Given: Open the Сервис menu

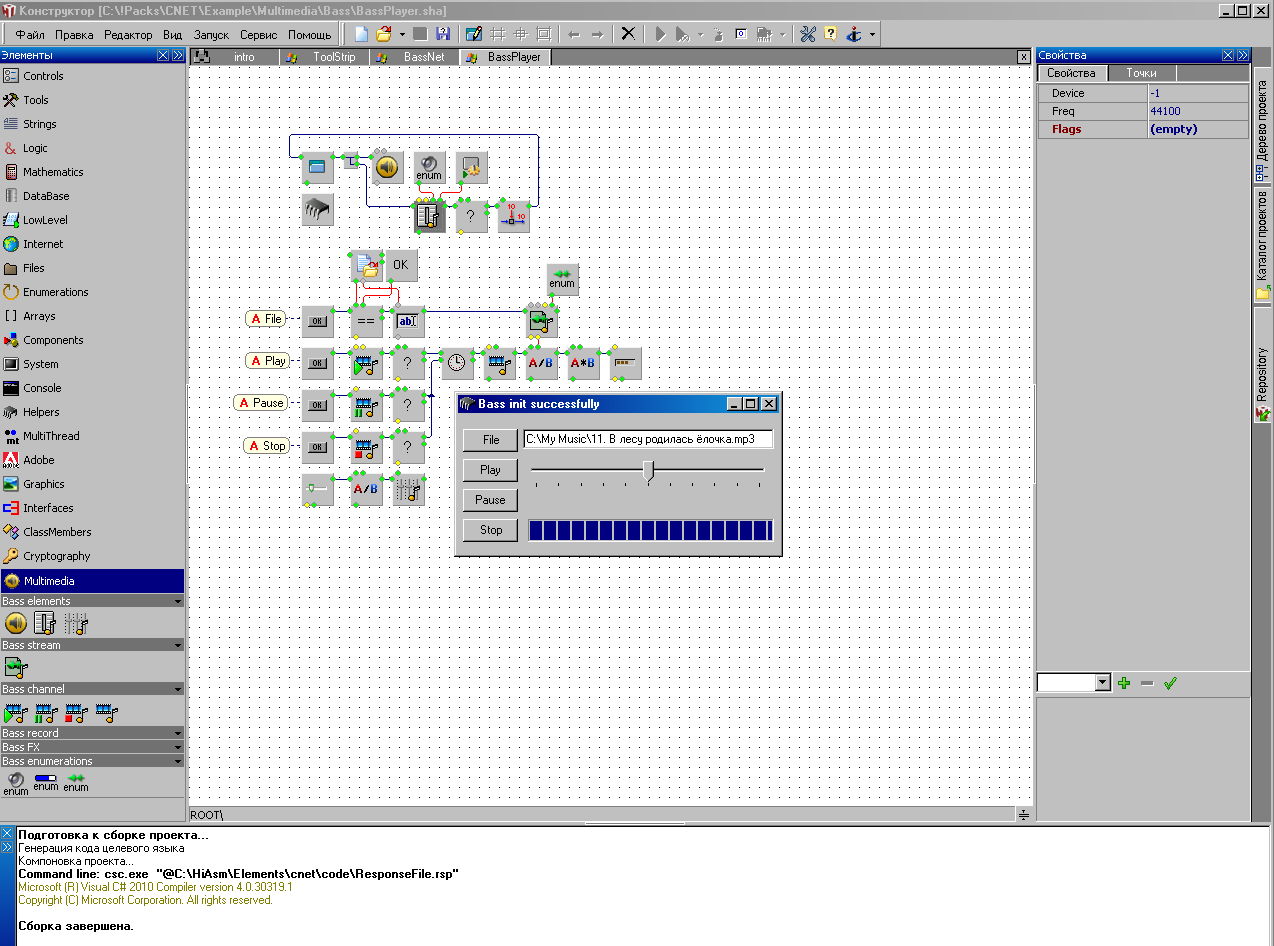Looking at the screenshot, I should coord(258,35).
